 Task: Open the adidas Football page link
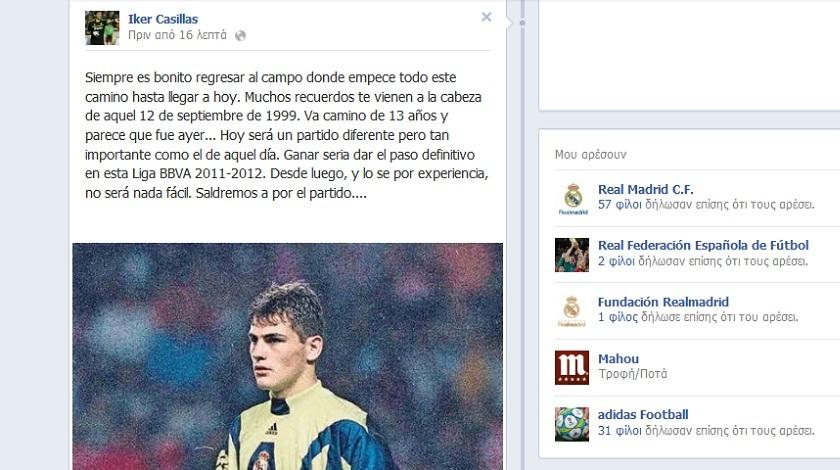[x=643, y=415]
